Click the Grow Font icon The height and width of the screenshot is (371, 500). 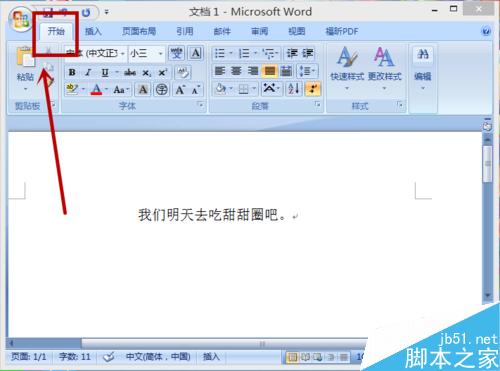180,89
